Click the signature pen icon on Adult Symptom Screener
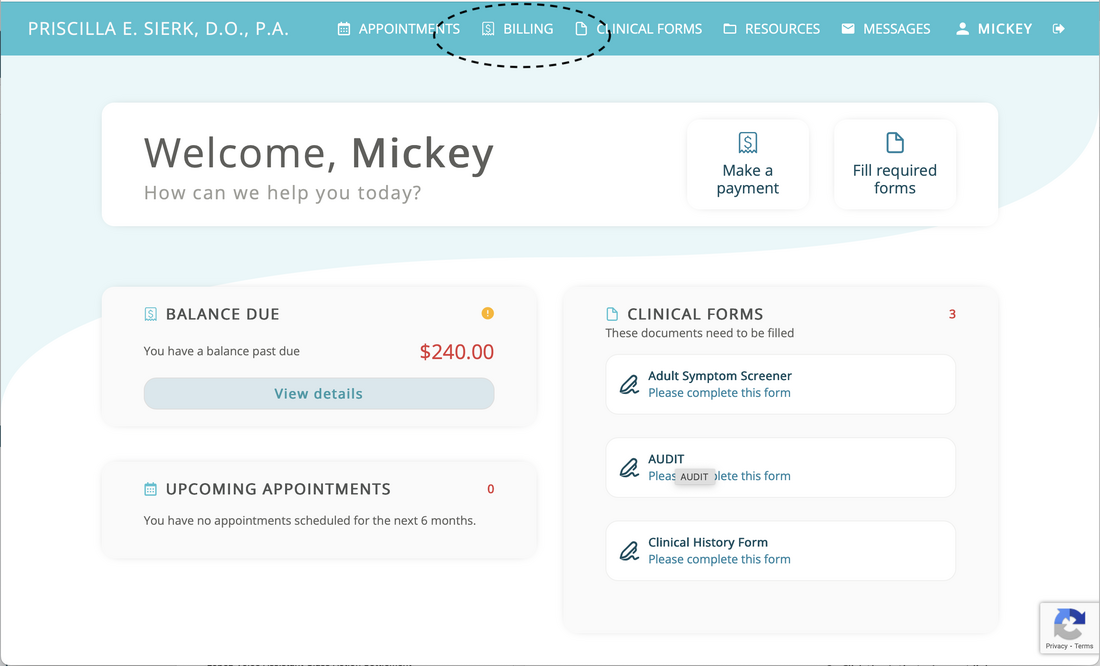This screenshot has height=666, width=1100. [x=629, y=384]
